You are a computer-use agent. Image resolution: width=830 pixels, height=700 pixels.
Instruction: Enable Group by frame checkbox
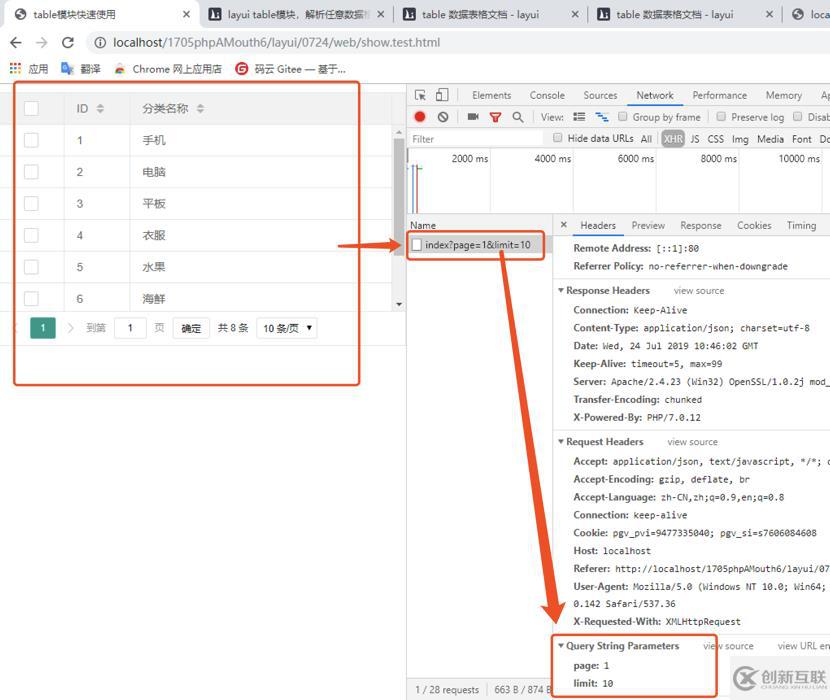pyautogui.click(x=623, y=116)
